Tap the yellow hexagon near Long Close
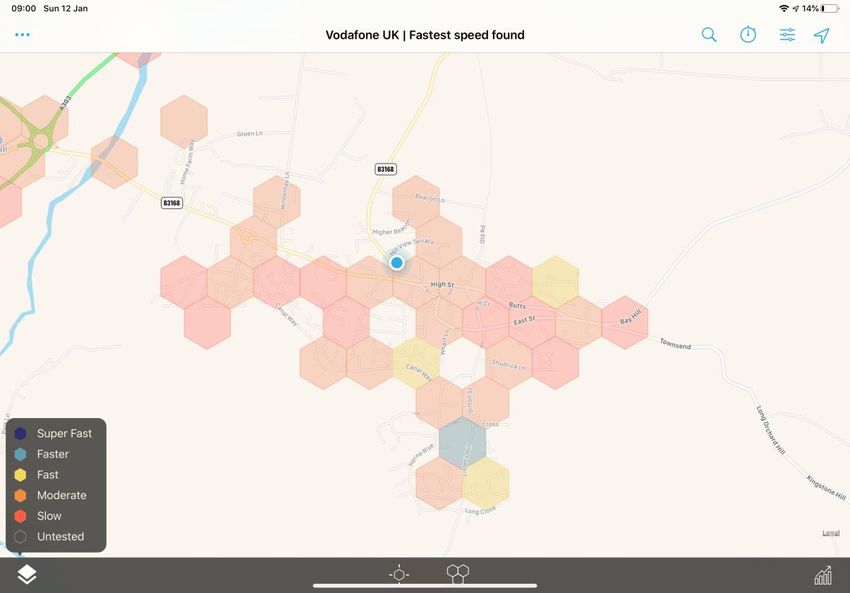850x593 pixels. click(x=486, y=484)
